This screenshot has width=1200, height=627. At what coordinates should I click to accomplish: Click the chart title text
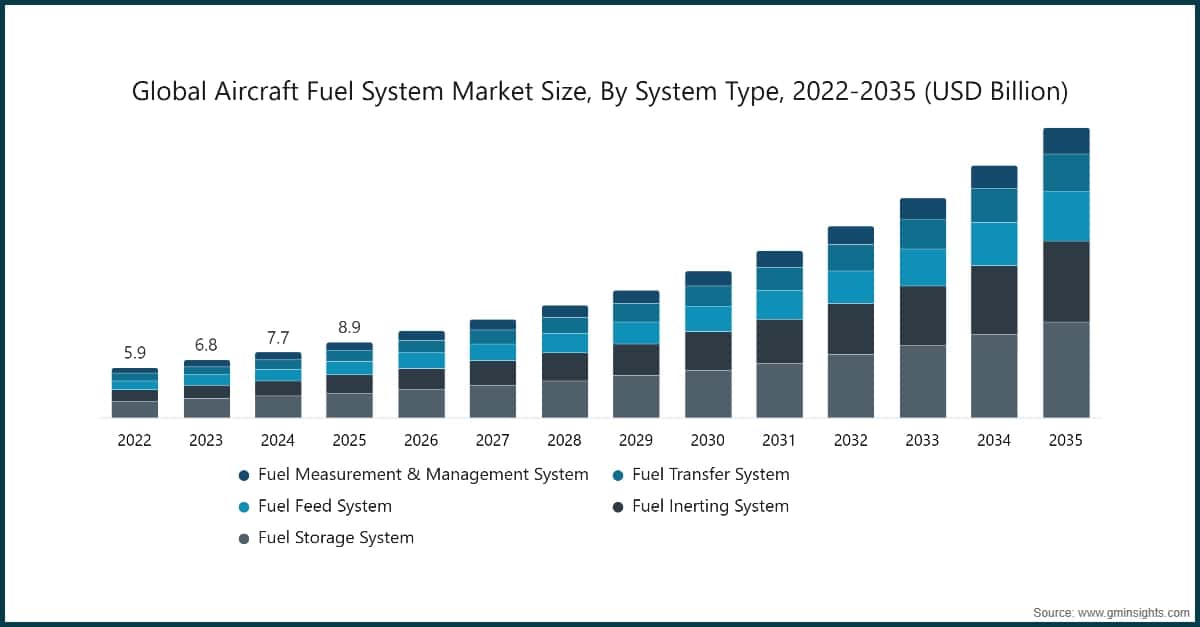point(600,92)
